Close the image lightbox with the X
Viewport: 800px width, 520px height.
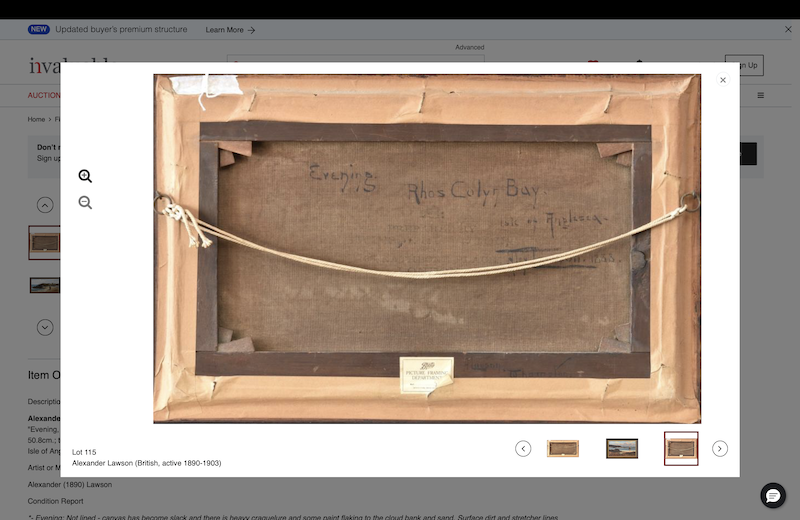click(x=723, y=80)
